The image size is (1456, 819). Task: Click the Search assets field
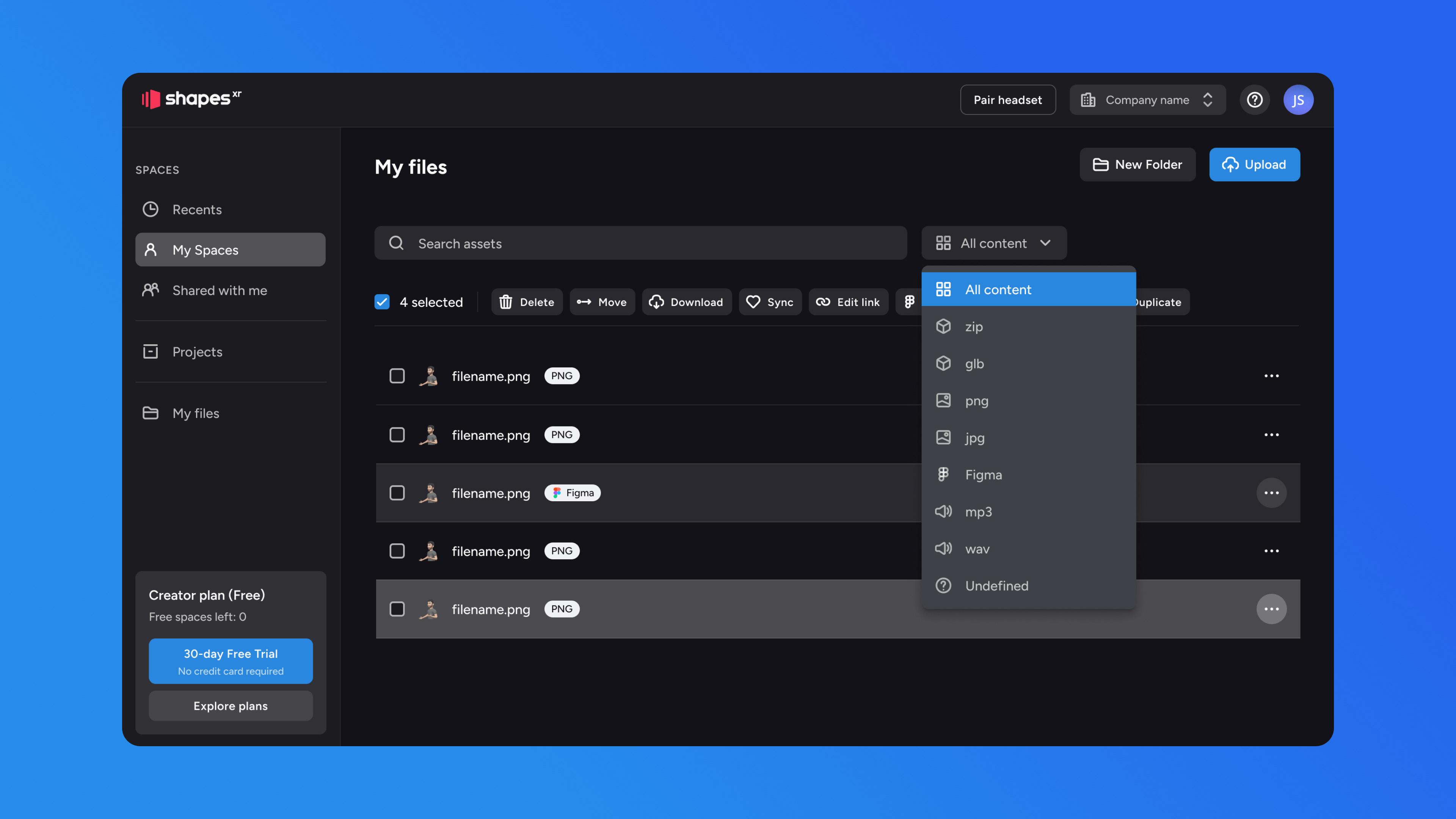641,243
